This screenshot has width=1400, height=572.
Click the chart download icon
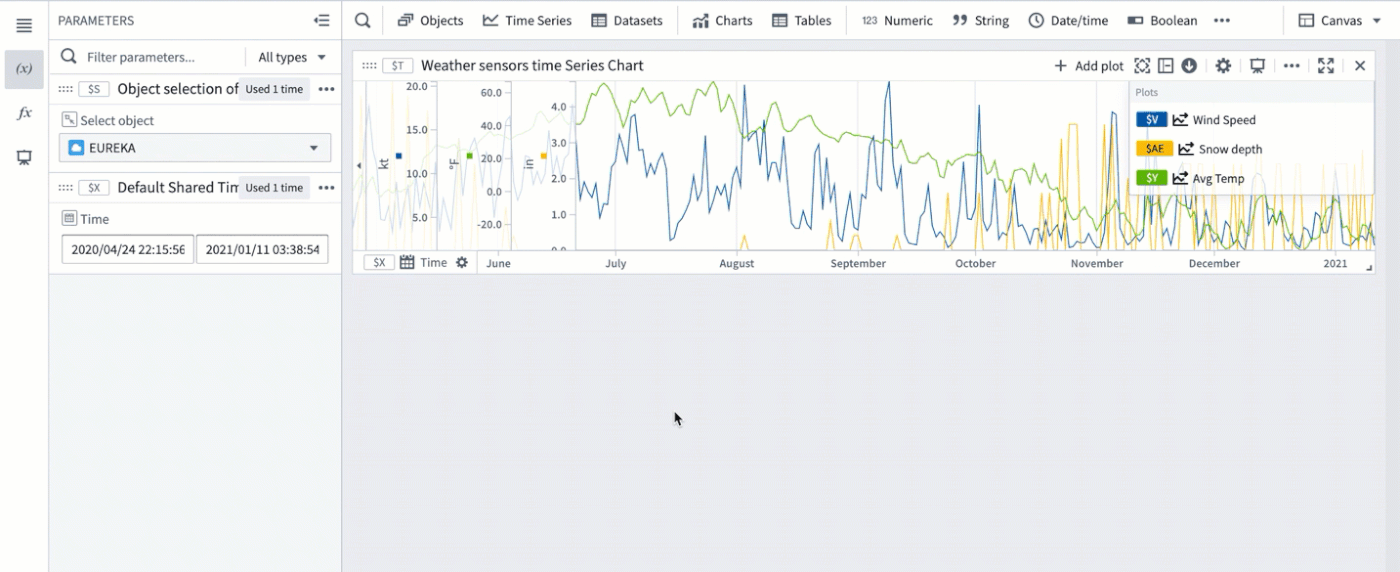tap(1189, 66)
